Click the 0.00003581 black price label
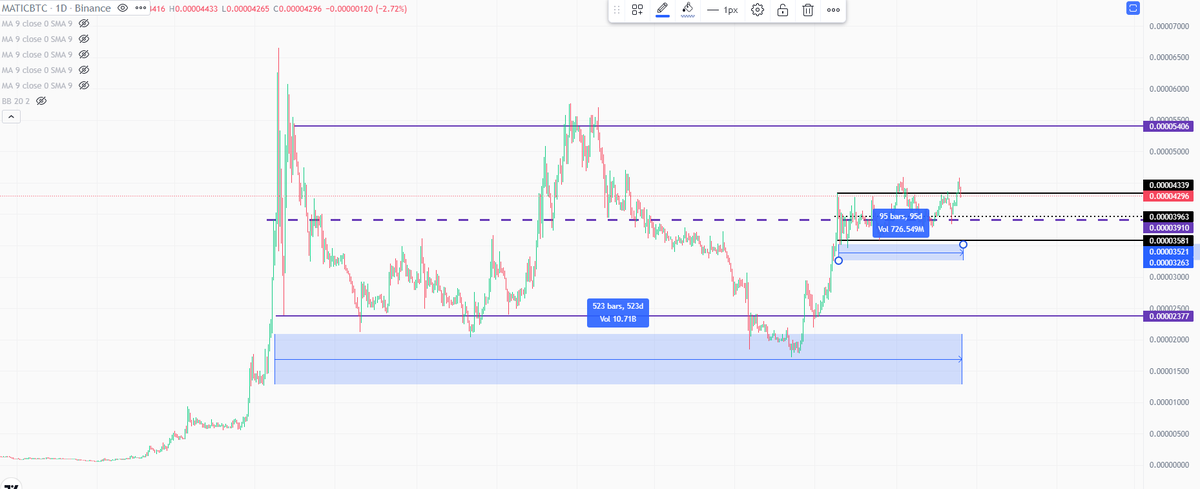This screenshot has height=489, width=1200. [1169, 241]
